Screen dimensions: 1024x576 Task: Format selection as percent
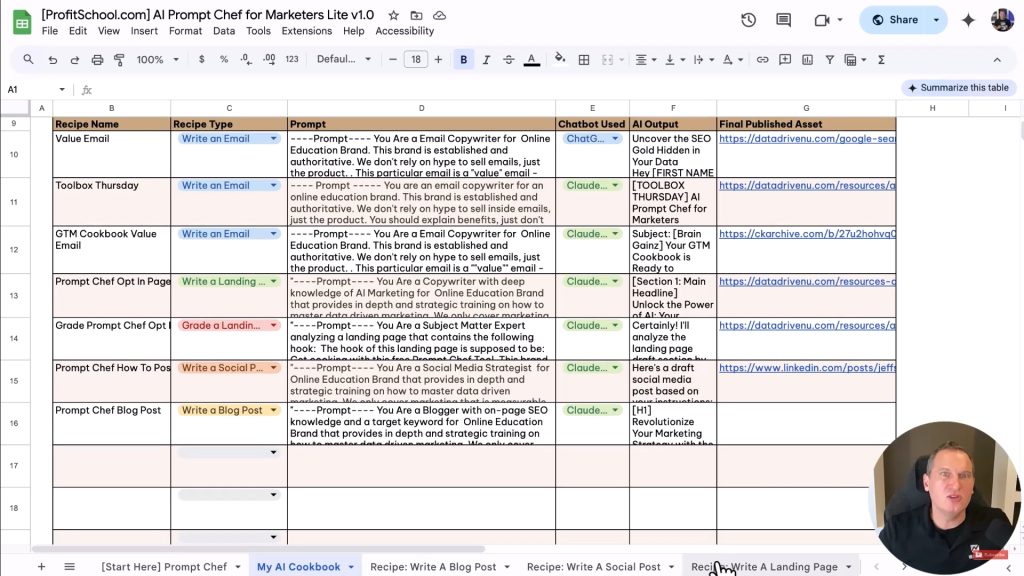point(224,59)
